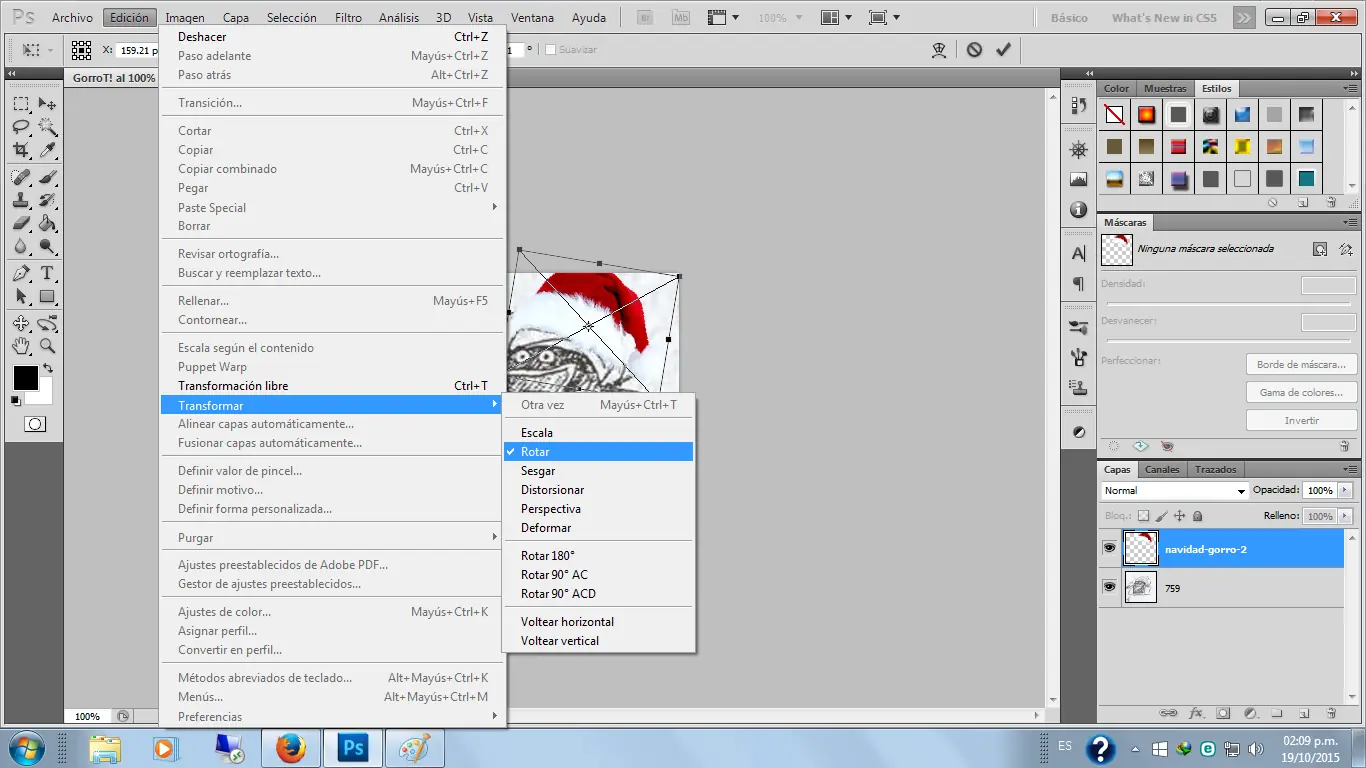The height and width of the screenshot is (768, 1366).
Task: Toggle visibility of layer 759
Action: coord(1109,587)
